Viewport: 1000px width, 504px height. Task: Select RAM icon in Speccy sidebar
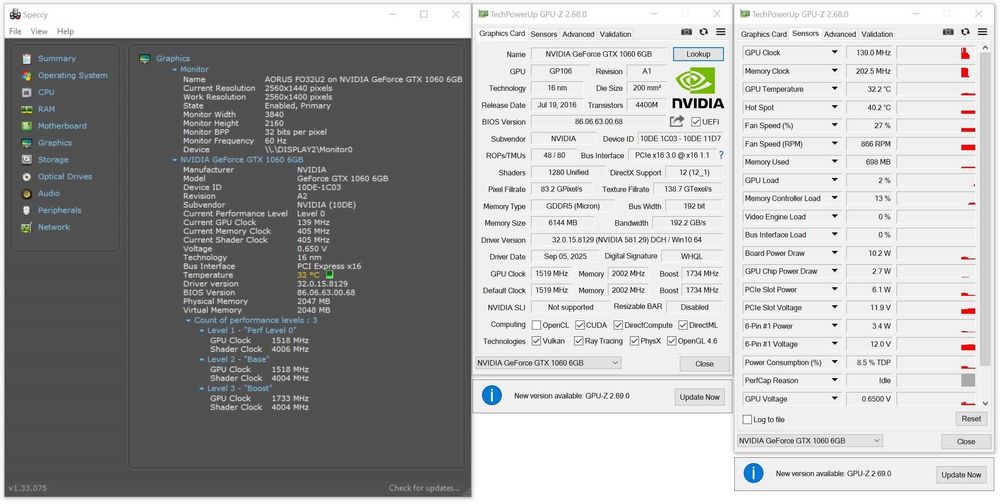26,109
